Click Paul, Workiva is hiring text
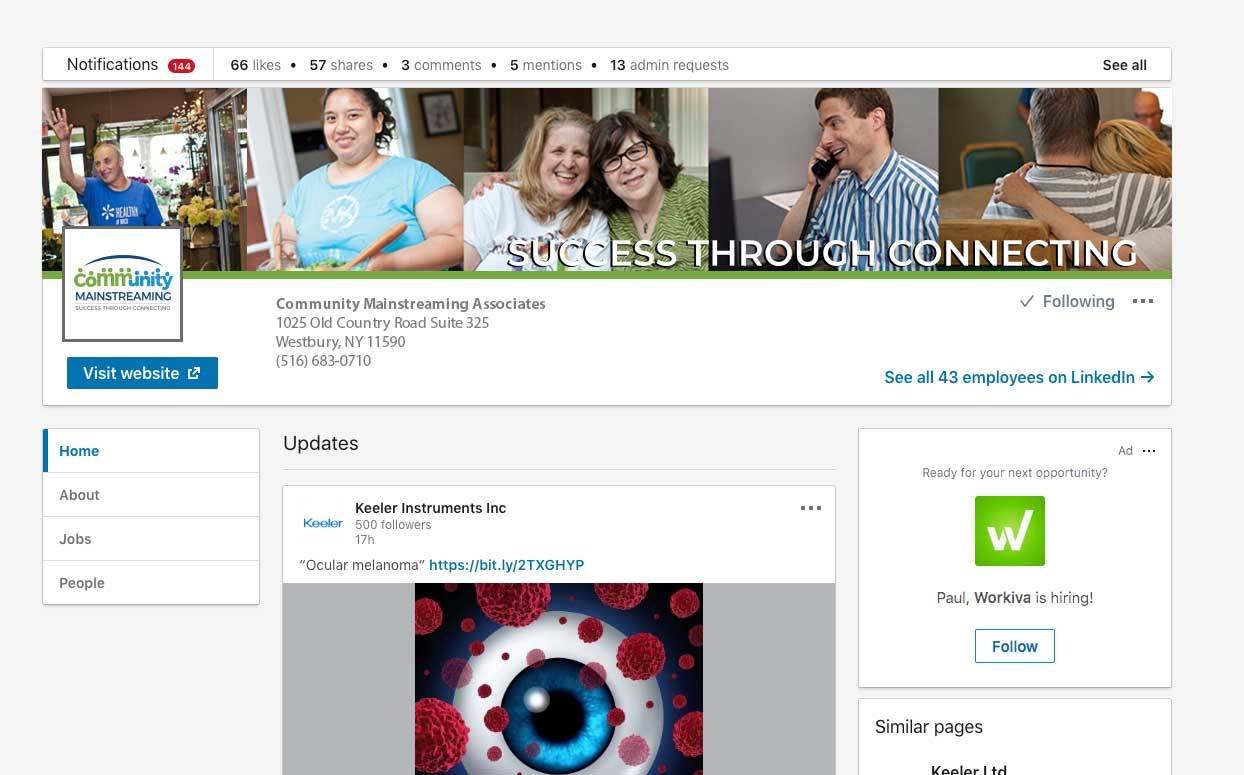This screenshot has height=775, width=1244. click(1014, 598)
